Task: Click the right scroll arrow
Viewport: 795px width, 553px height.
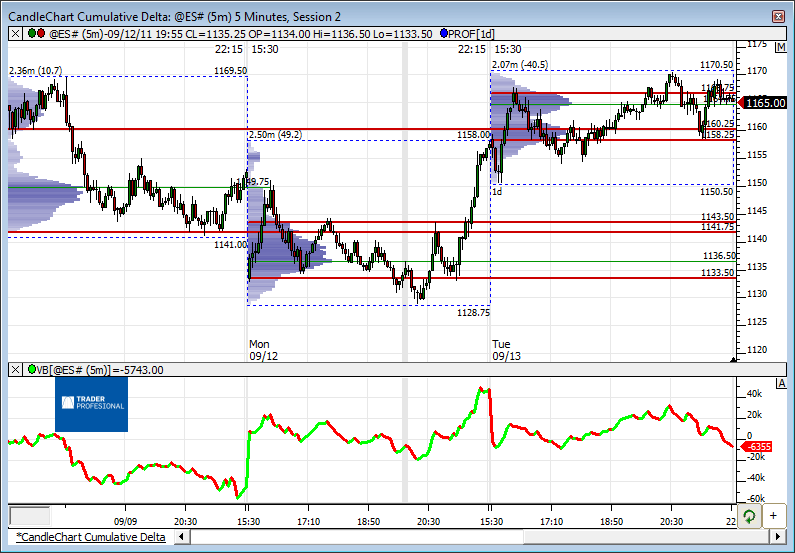Action: (778, 536)
